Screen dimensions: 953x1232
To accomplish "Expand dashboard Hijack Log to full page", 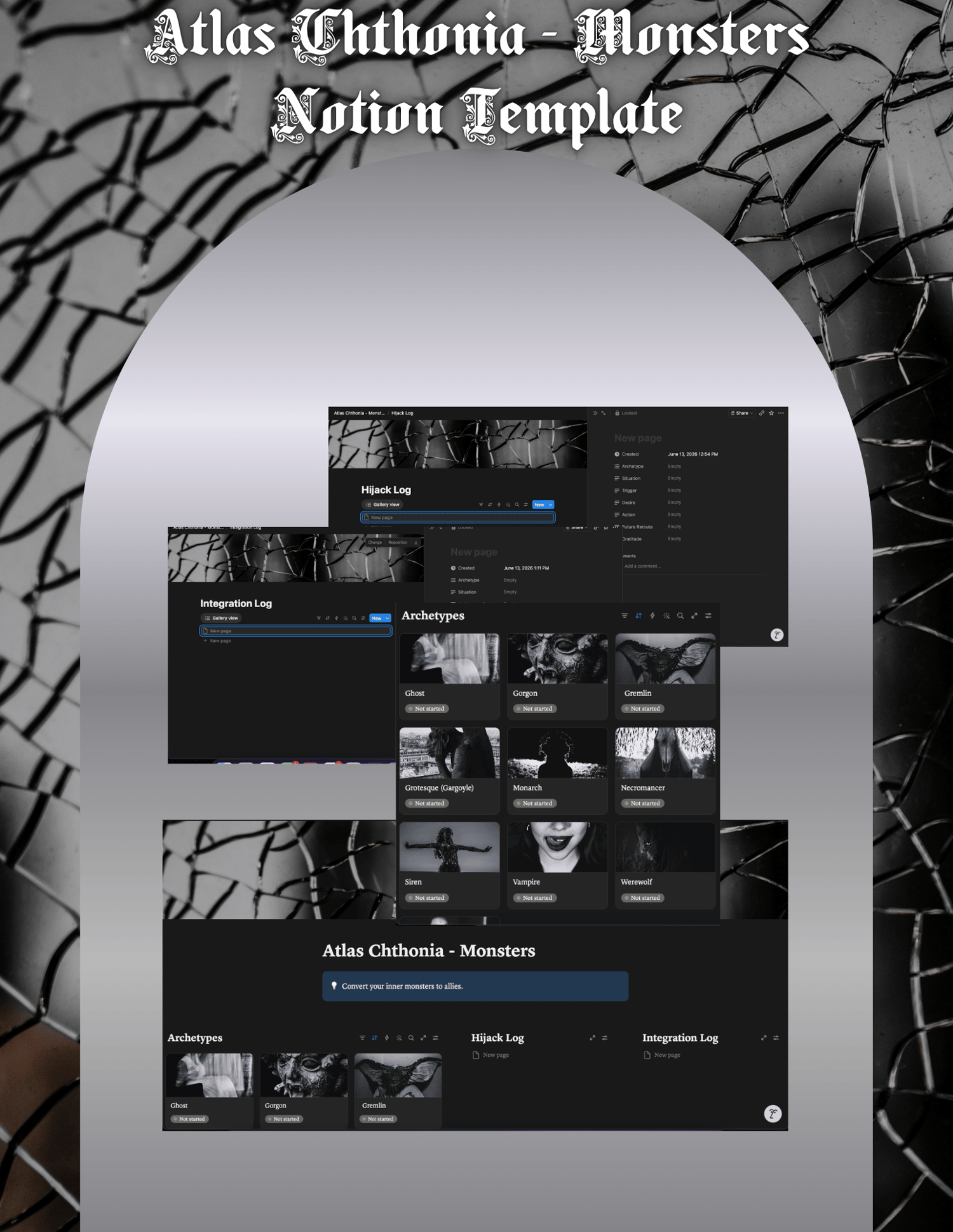I will pyautogui.click(x=592, y=1038).
